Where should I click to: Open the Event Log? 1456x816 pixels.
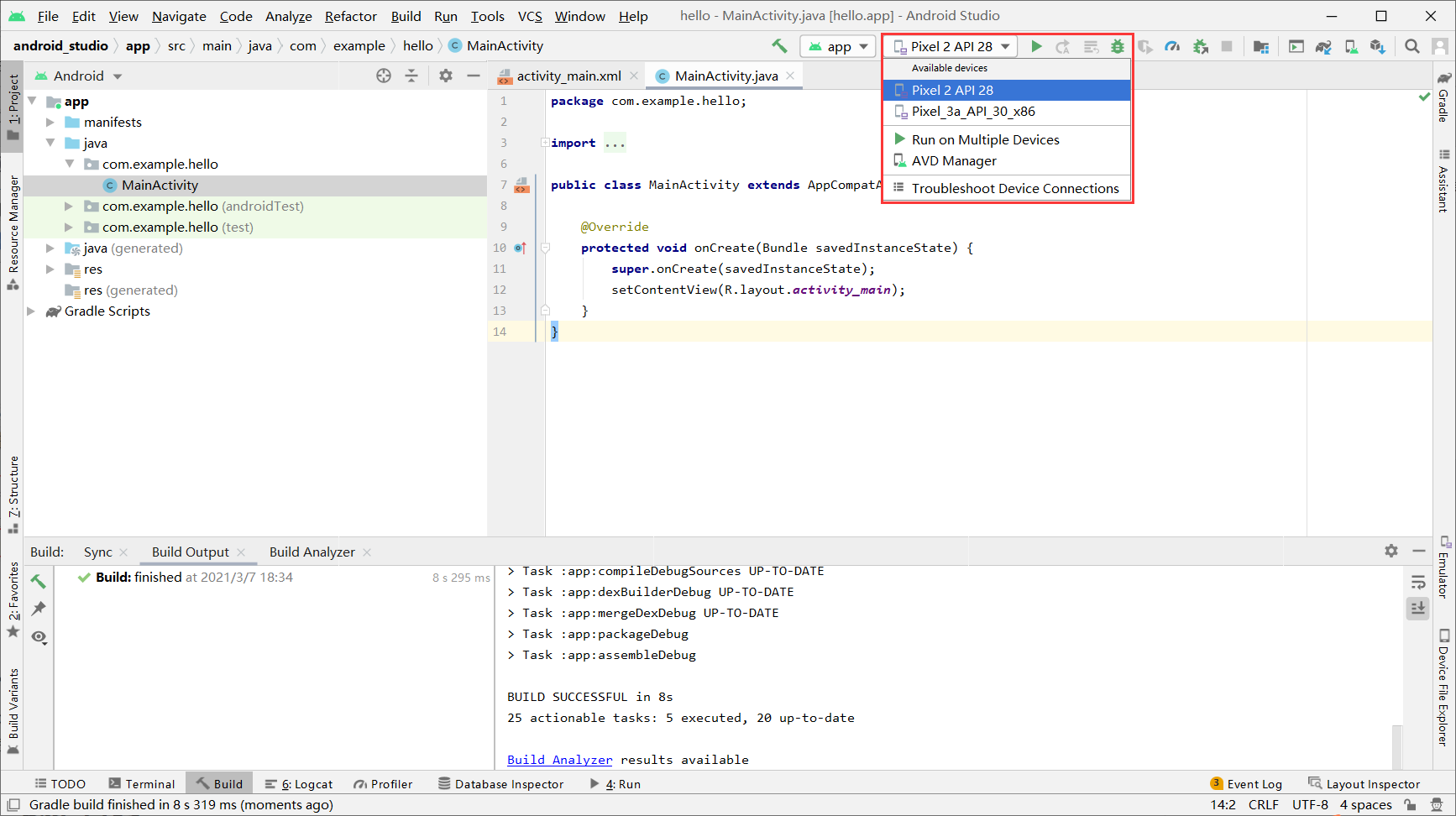[x=1246, y=784]
